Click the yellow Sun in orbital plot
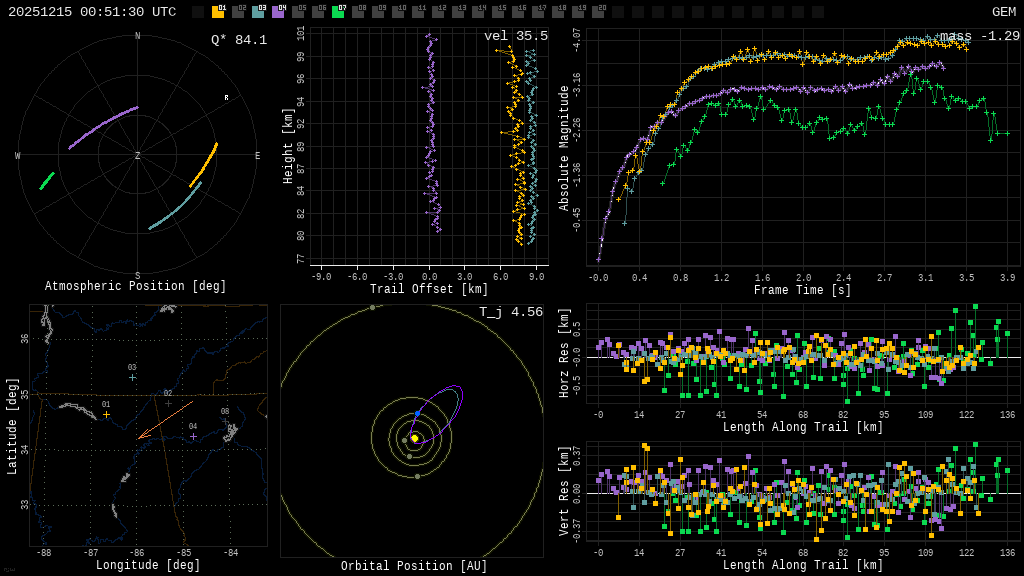Viewport: 1024px width, 576px height. [414, 438]
